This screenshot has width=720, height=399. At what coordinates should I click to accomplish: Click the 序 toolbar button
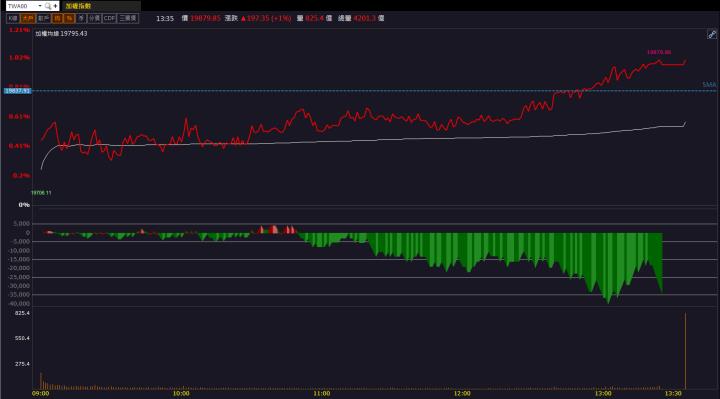tap(81, 18)
